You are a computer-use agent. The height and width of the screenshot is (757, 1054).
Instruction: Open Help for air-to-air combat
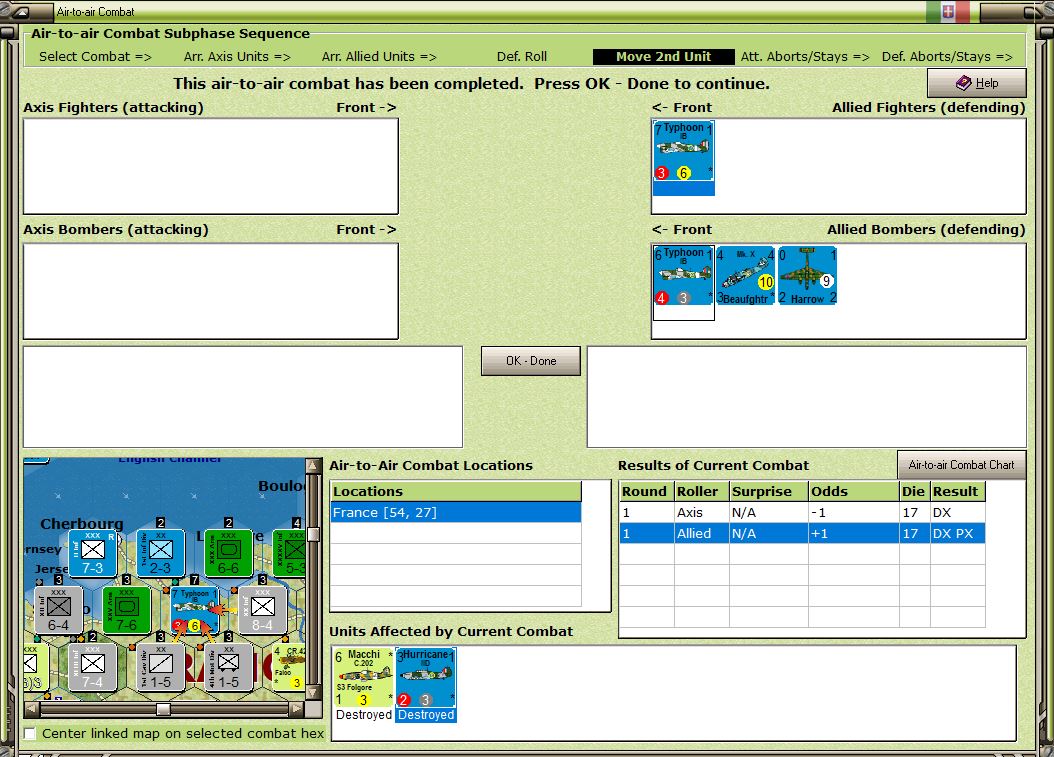tap(977, 83)
